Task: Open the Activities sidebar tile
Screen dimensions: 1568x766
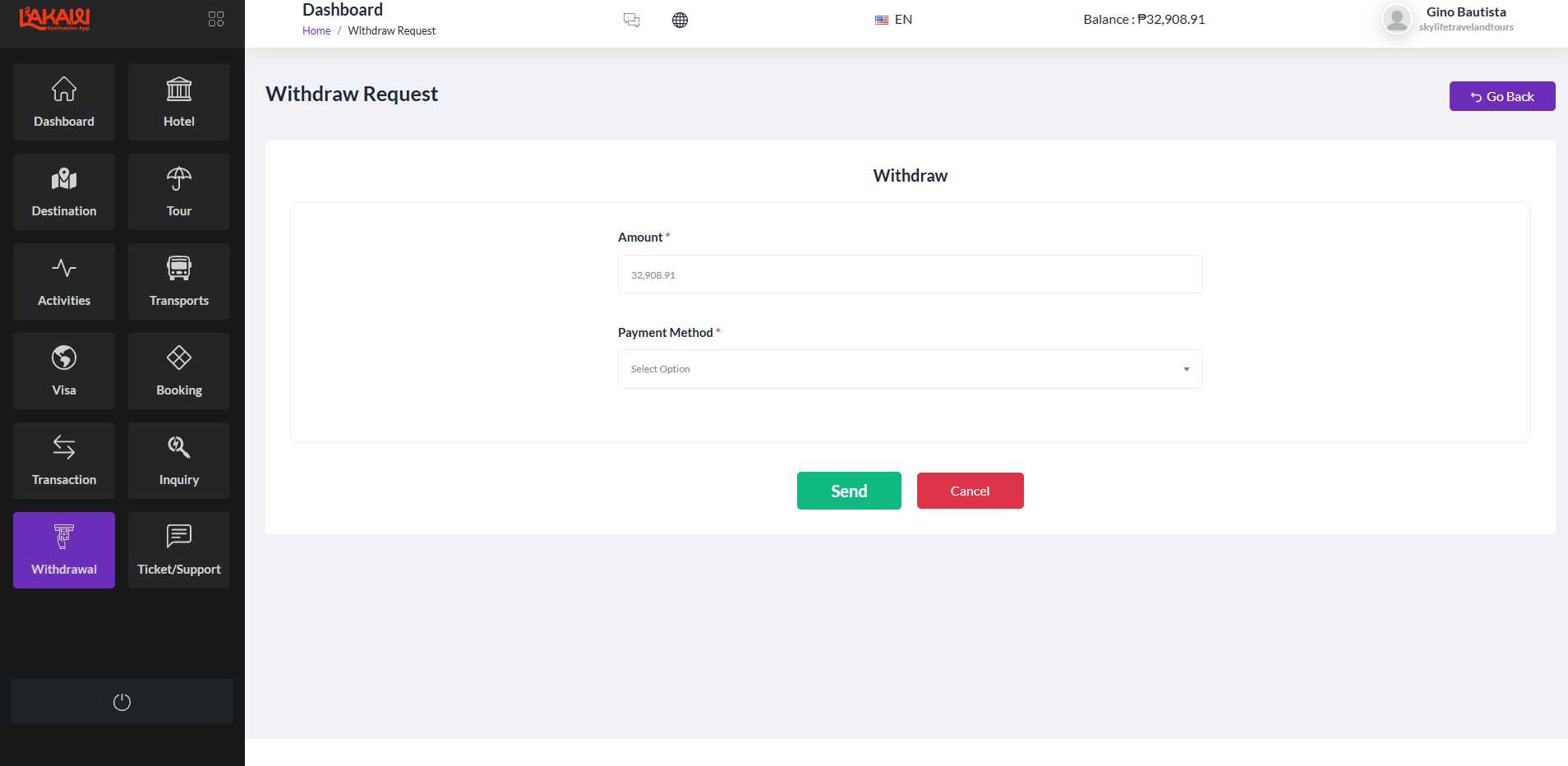Action: point(64,281)
